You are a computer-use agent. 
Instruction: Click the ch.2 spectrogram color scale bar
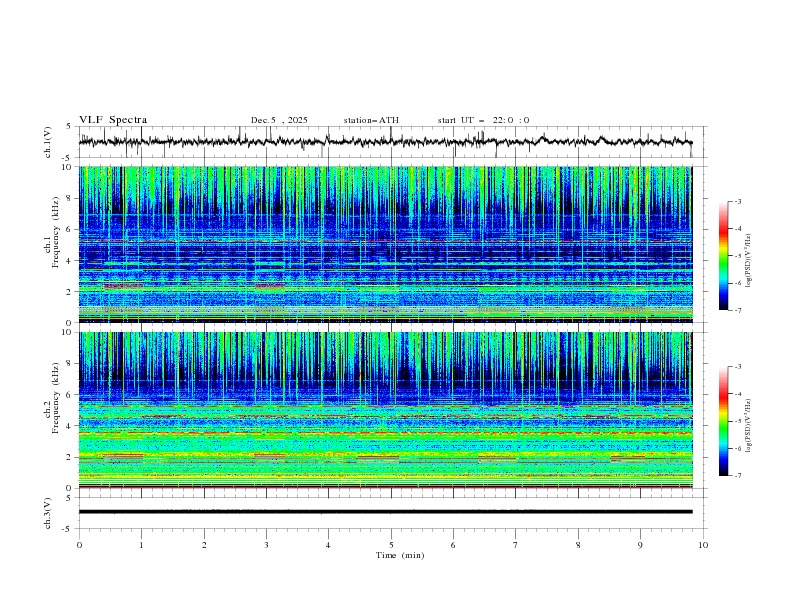(x=723, y=421)
